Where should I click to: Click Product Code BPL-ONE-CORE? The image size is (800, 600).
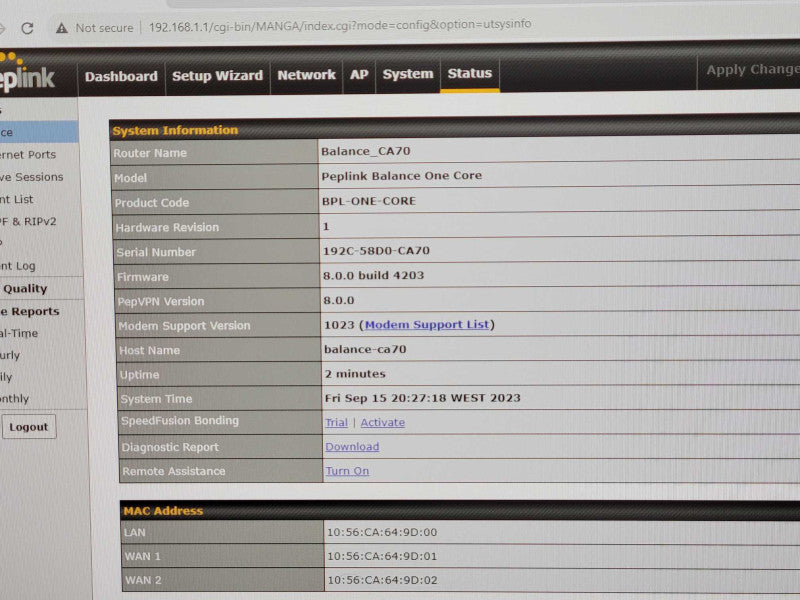pyautogui.click(x=368, y=201)
